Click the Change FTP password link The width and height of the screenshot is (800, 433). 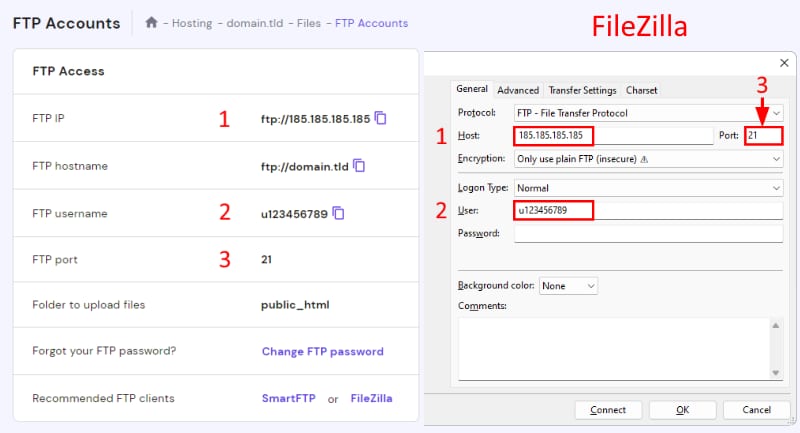(x=322, y=352)
